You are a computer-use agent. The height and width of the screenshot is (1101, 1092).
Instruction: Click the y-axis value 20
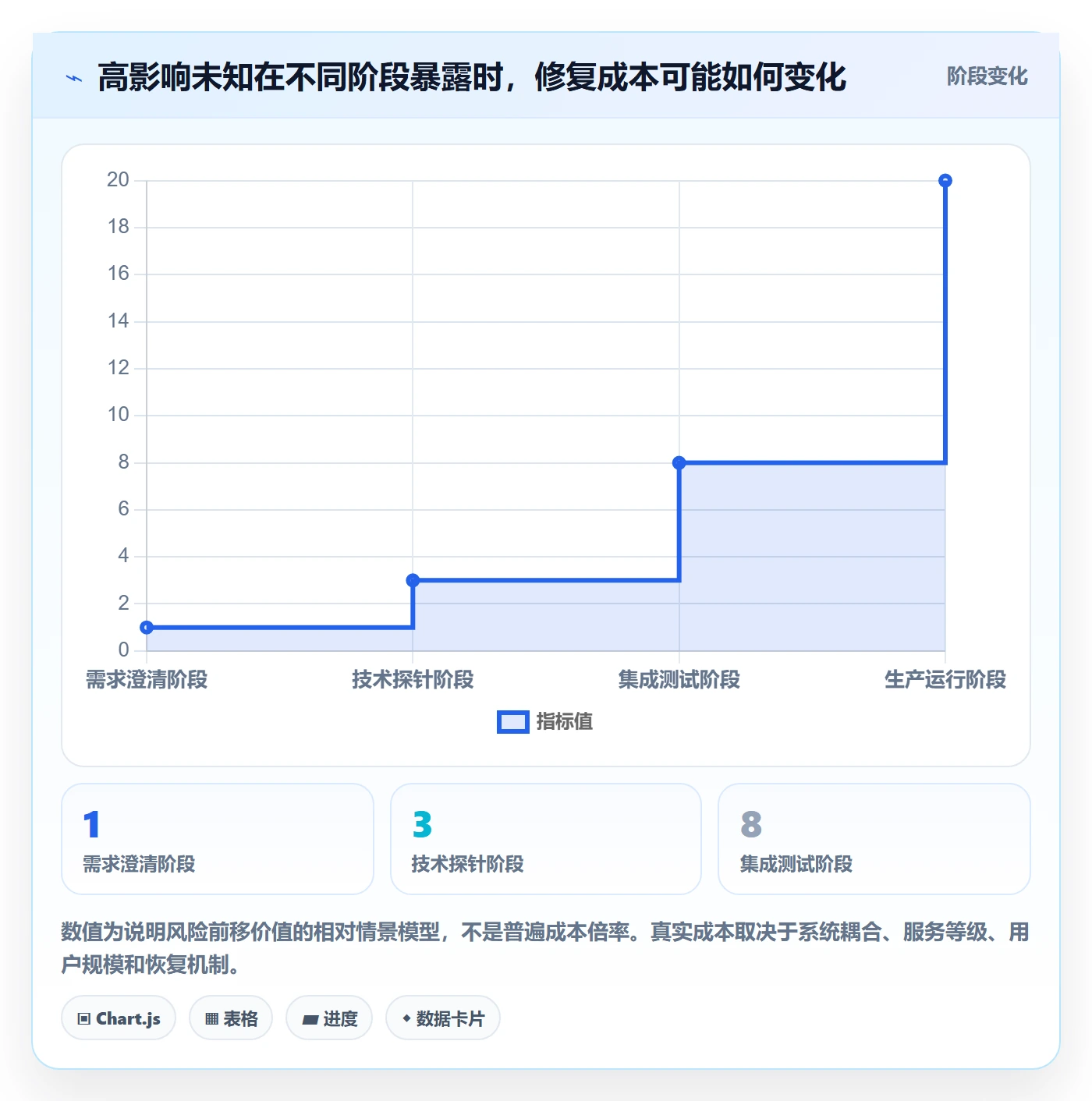pyautogui.click(x=118, y=180)
